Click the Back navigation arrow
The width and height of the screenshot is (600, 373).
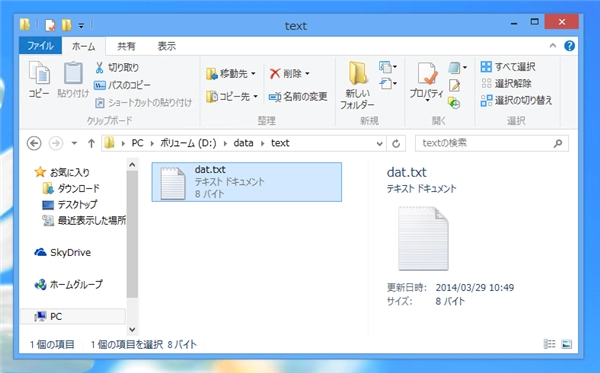point(34,143)
